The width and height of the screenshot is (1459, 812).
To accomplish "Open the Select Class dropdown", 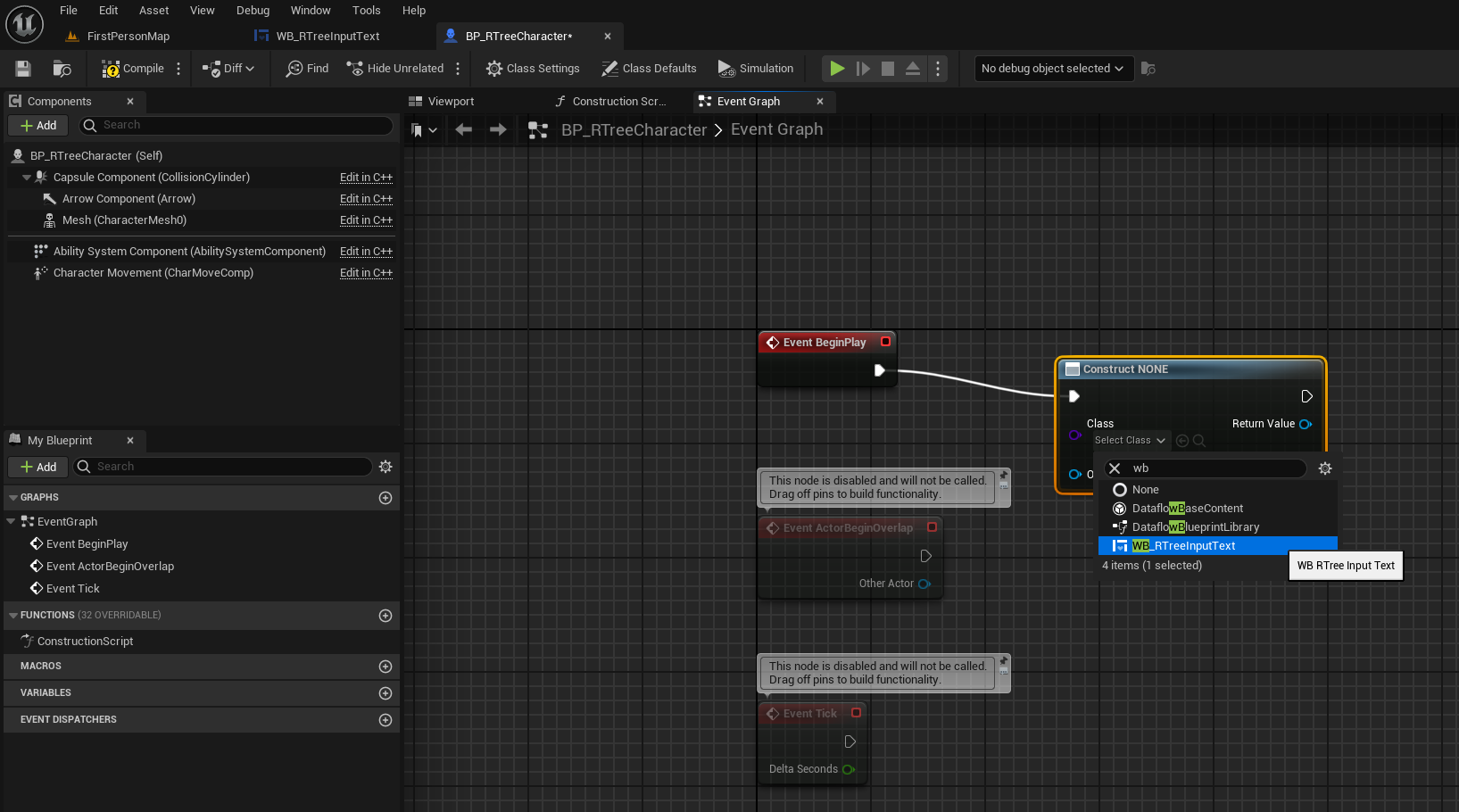I will (1130, 441).
